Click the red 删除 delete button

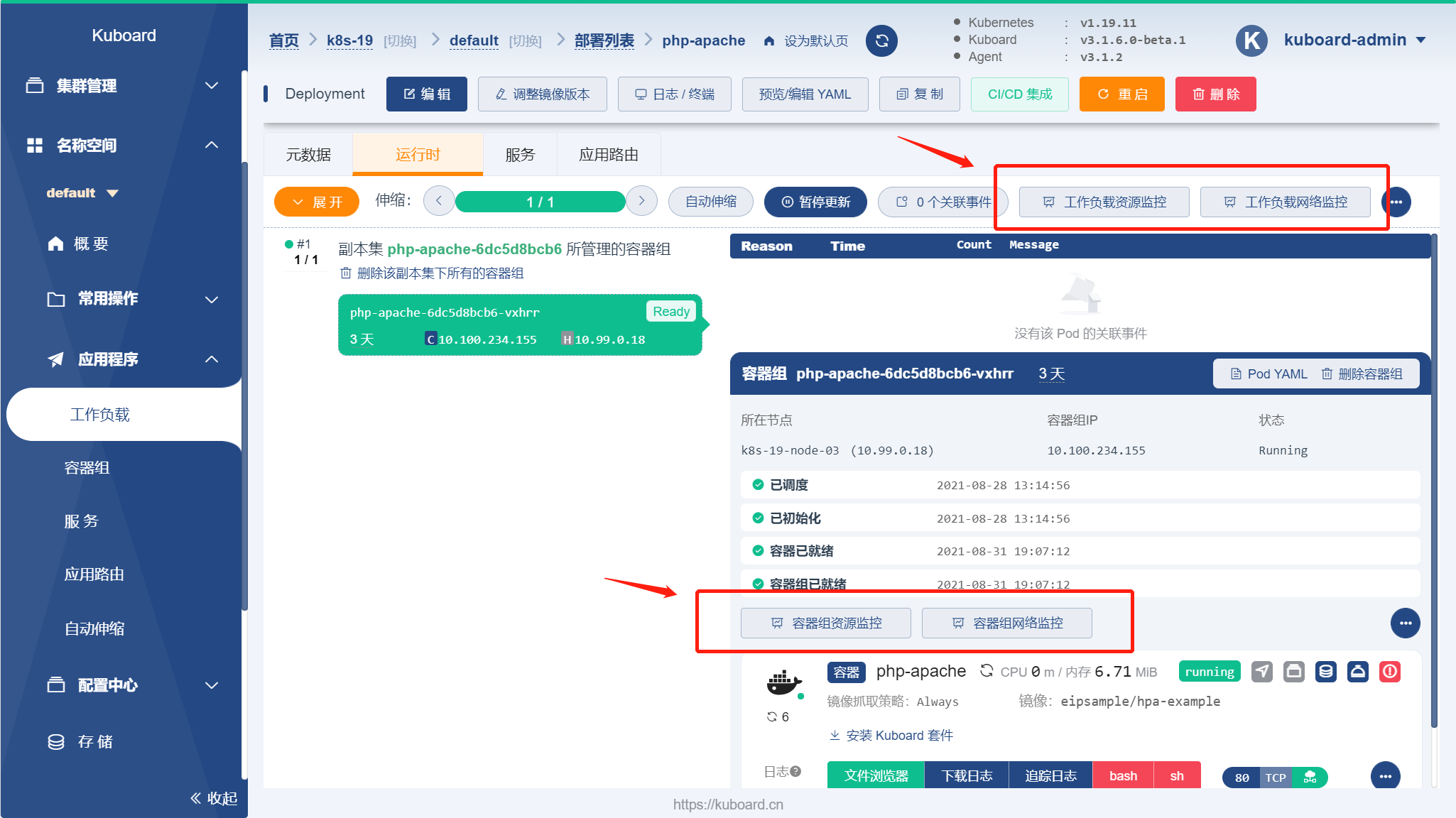(x=1216, y=94)
